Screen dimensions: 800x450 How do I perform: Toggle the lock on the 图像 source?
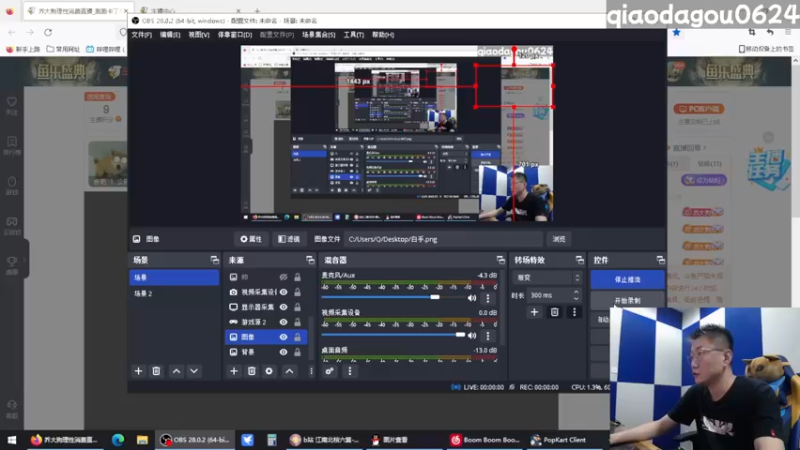(297, 337)
